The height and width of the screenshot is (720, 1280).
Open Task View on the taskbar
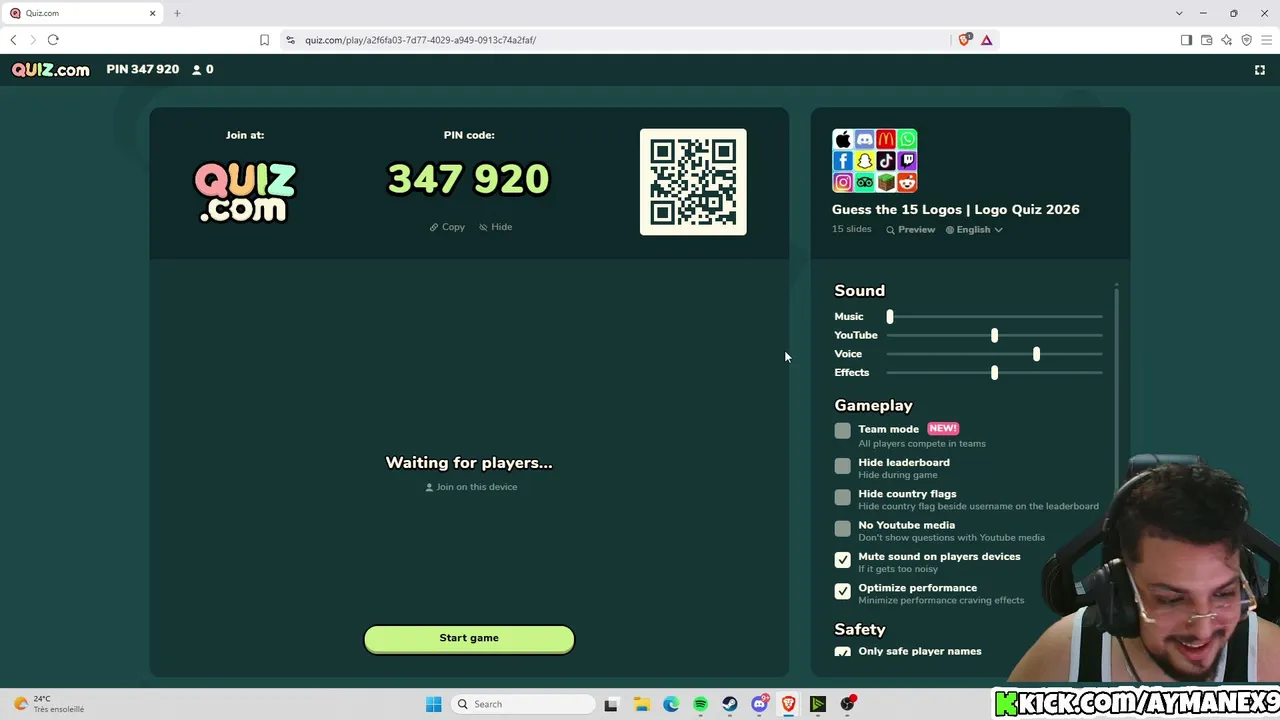point(611,704)
